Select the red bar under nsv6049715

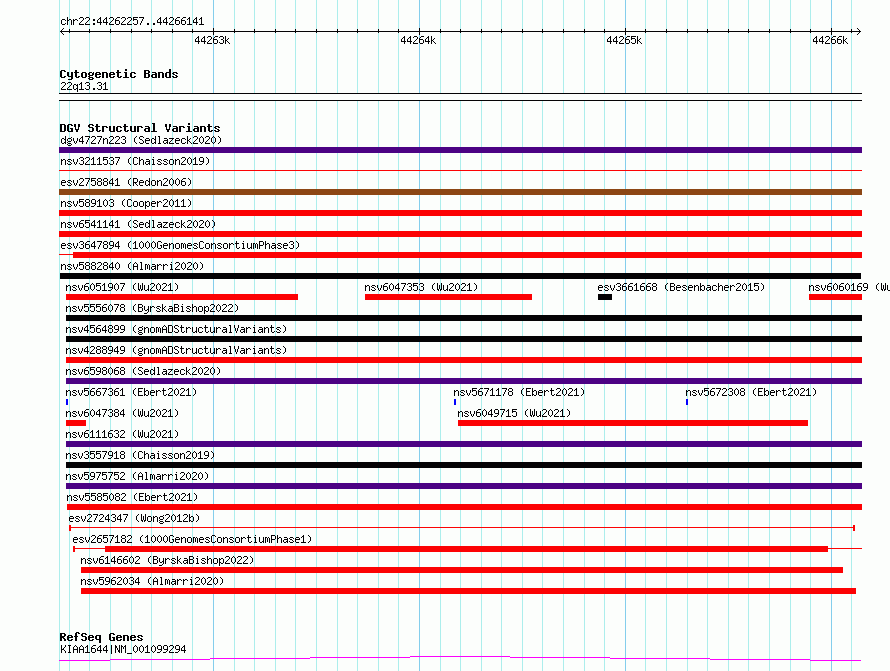(633, 423)
